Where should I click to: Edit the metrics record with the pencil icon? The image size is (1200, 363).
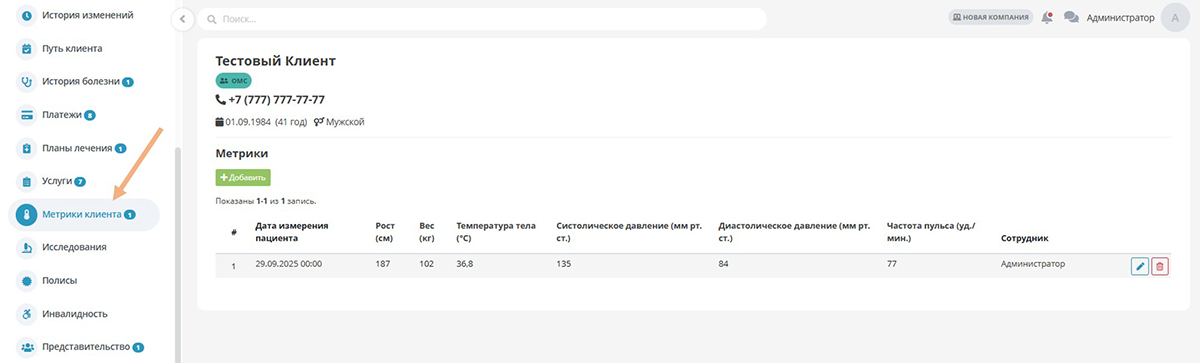tap(1139, 266)
